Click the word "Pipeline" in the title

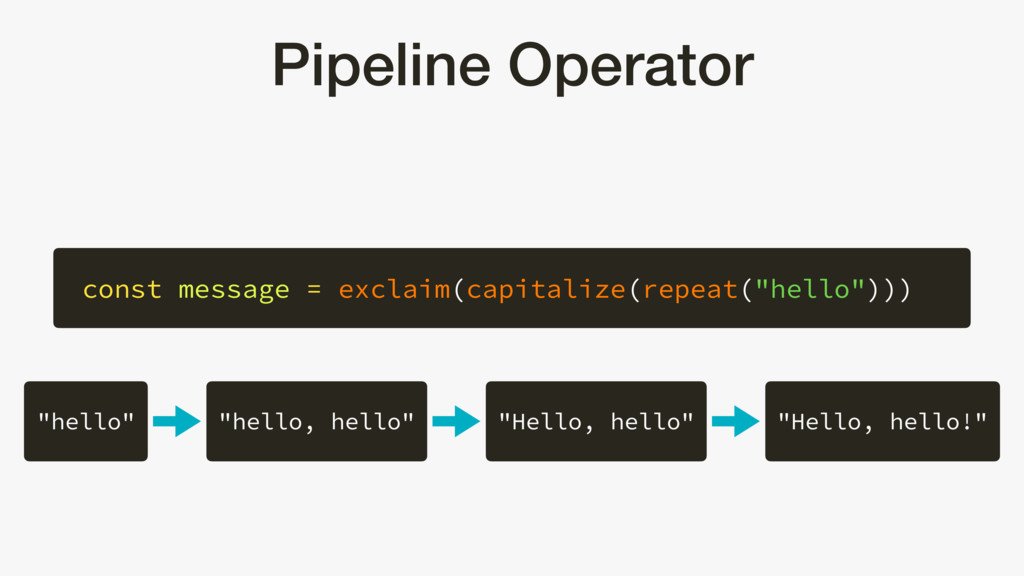click(381, 68)
